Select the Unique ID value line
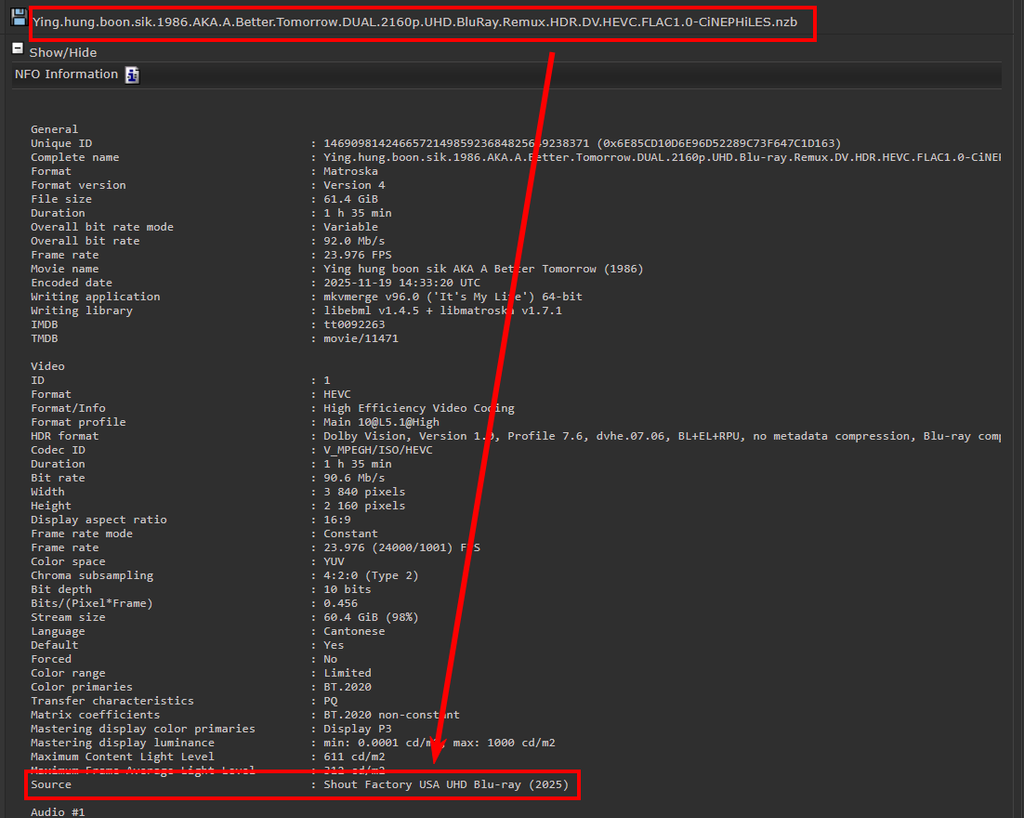1024x818 pixels. click(582, 144)
